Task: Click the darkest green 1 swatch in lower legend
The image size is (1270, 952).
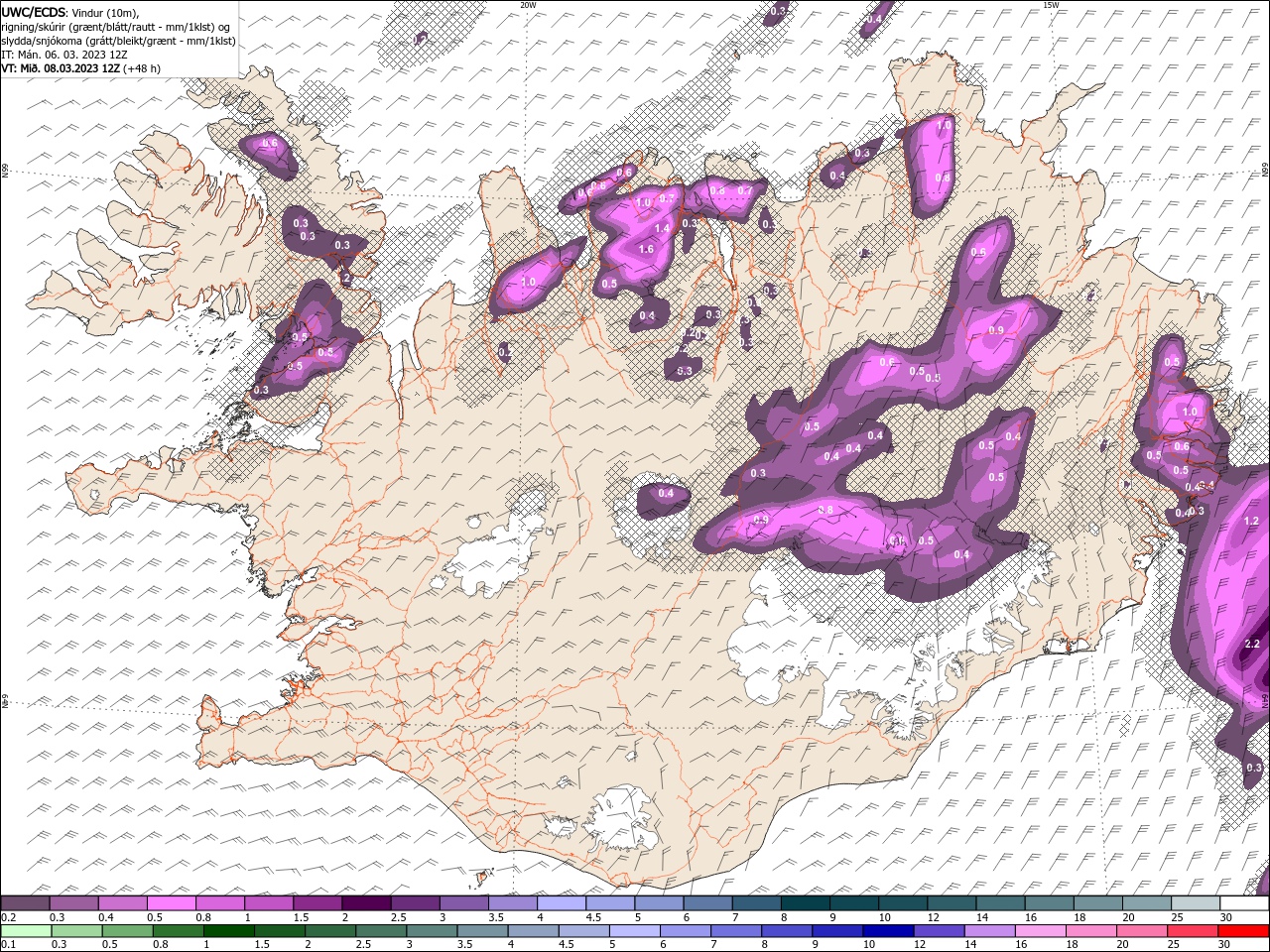Action: click(228, 931)
